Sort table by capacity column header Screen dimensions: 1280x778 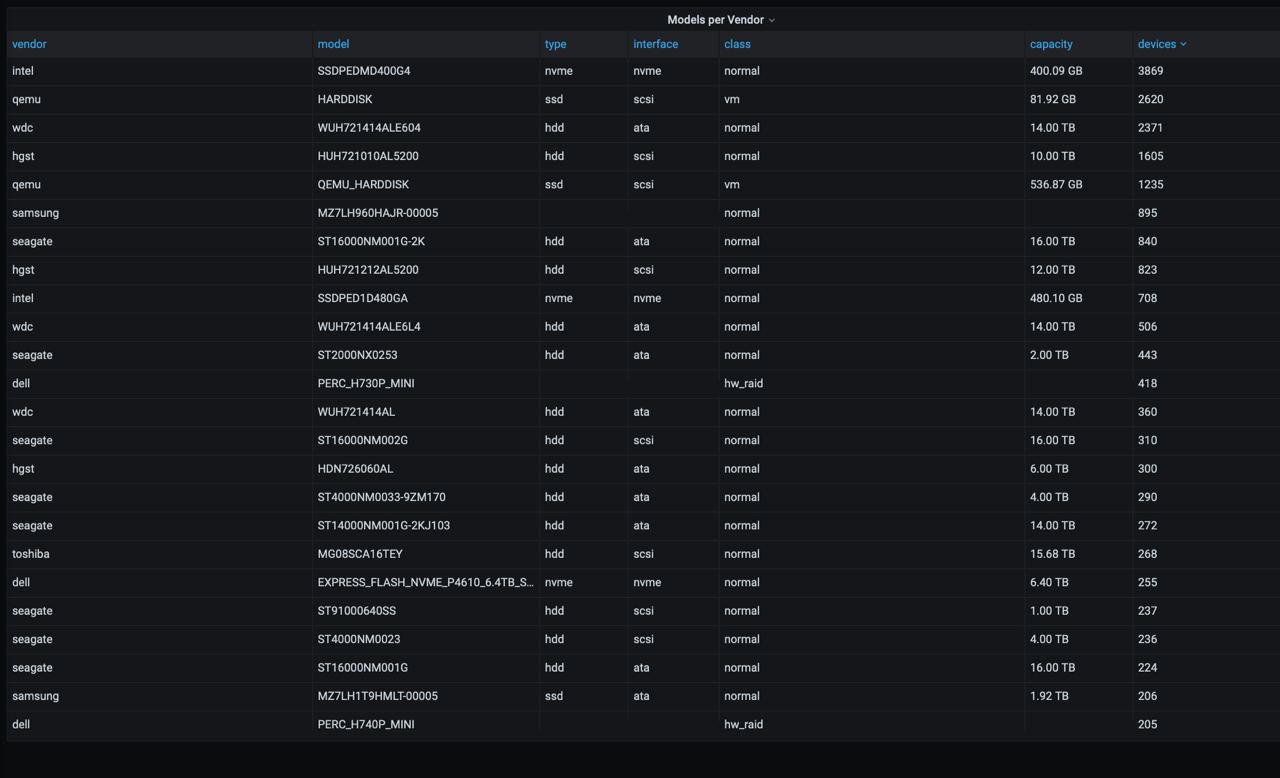(x=1051, y=44)
